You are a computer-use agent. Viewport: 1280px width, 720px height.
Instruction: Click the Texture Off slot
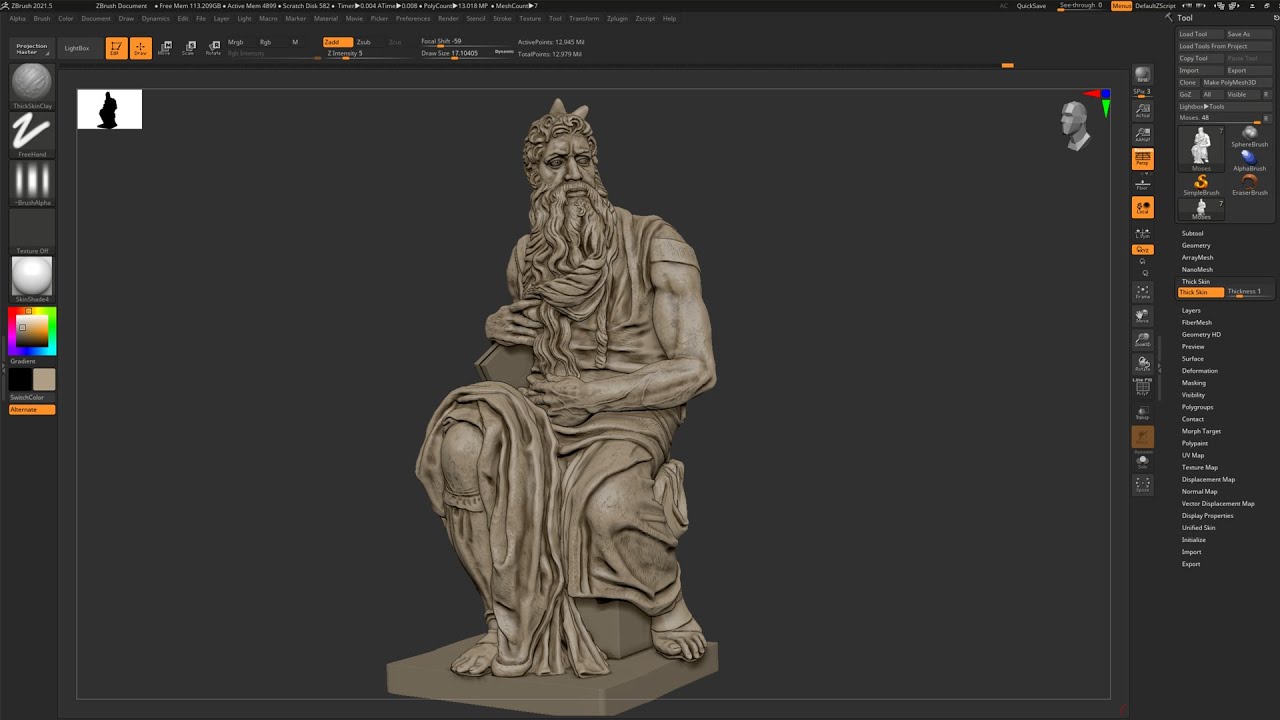pyautogui.click(x=32, y=230)
